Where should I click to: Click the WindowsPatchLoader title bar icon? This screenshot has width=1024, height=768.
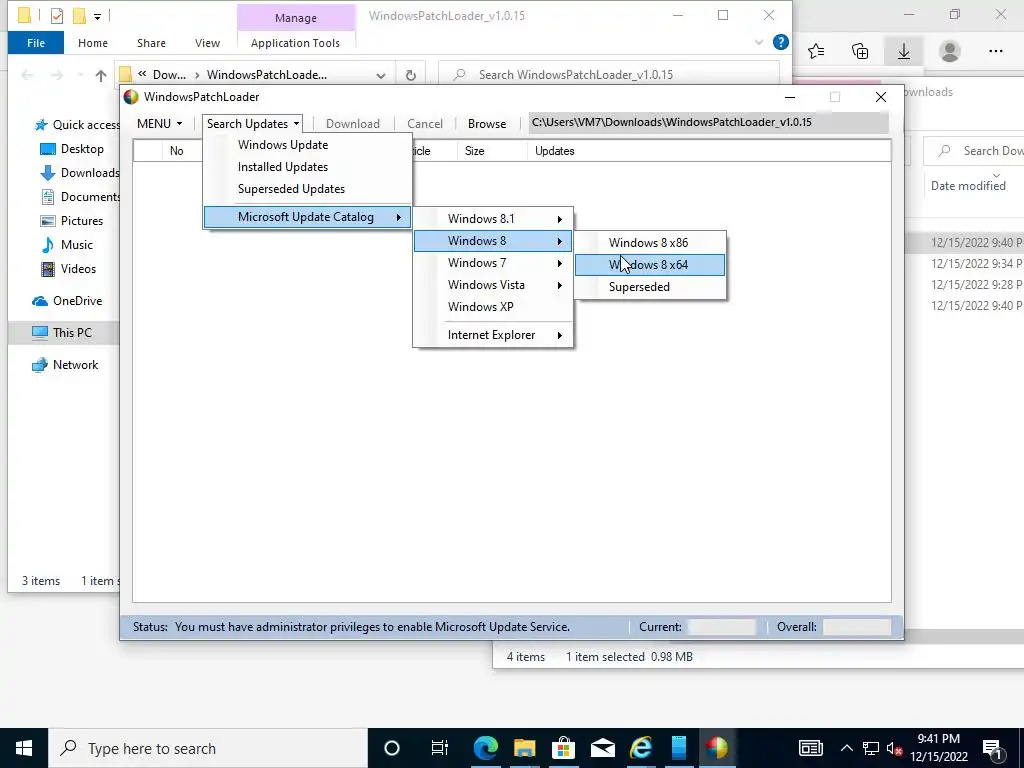(x=131, y=97)
